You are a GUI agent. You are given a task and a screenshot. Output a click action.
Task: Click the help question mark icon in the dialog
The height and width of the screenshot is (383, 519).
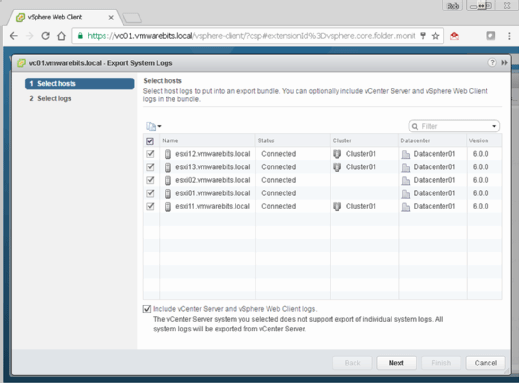tap(492, 63)
